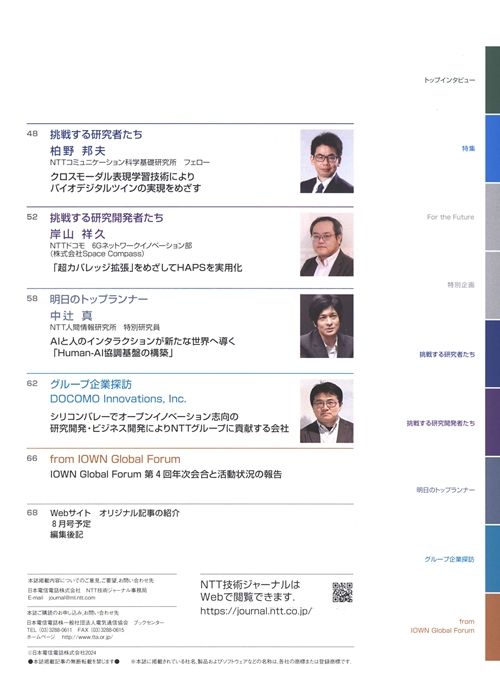Click page number 66
The height and width of the screenshot is (688, 500).
click(32, 459)
